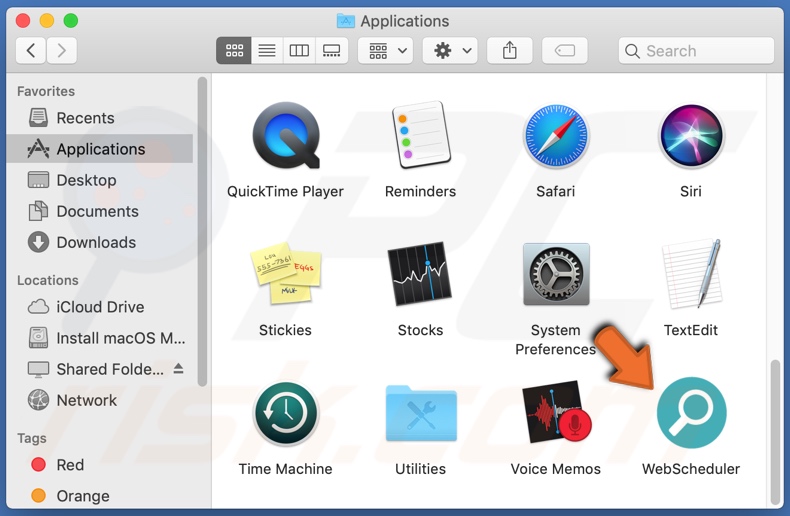Open the Stickies app
790x516 pixels.
pos(285,276)
